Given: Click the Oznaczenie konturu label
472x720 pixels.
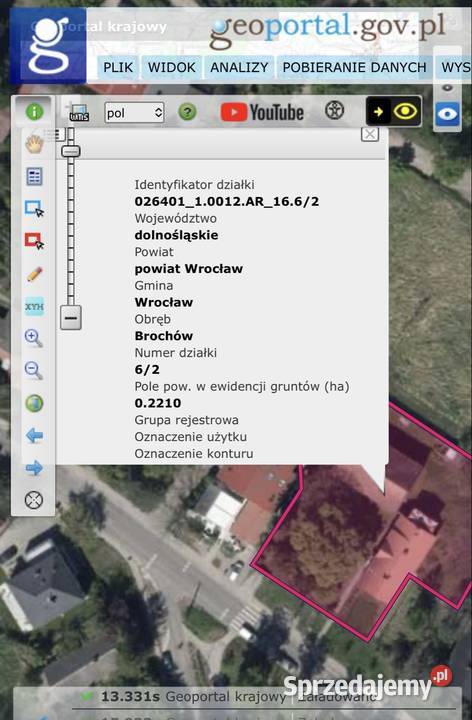Looking at the screenshot, I should coord(194,454).
